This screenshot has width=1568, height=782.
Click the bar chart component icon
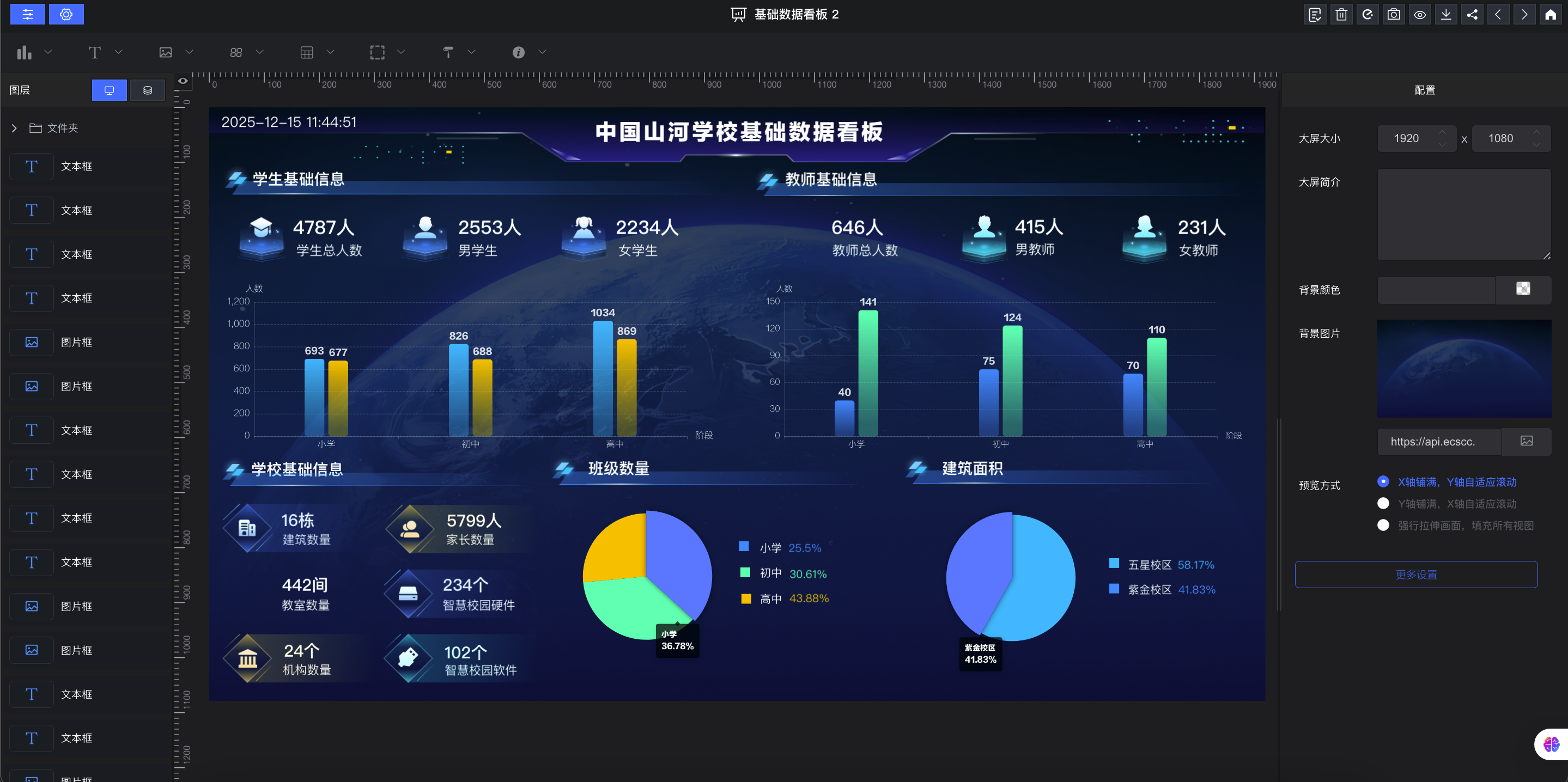25,52
